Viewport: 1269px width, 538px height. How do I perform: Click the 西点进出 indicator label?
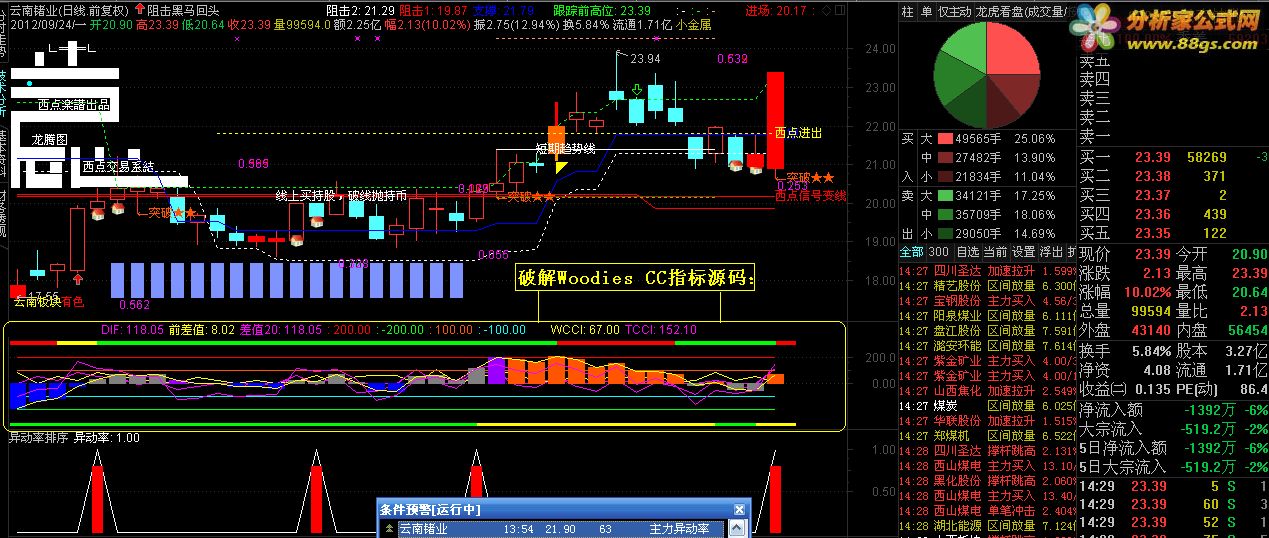tap(798, 133)
